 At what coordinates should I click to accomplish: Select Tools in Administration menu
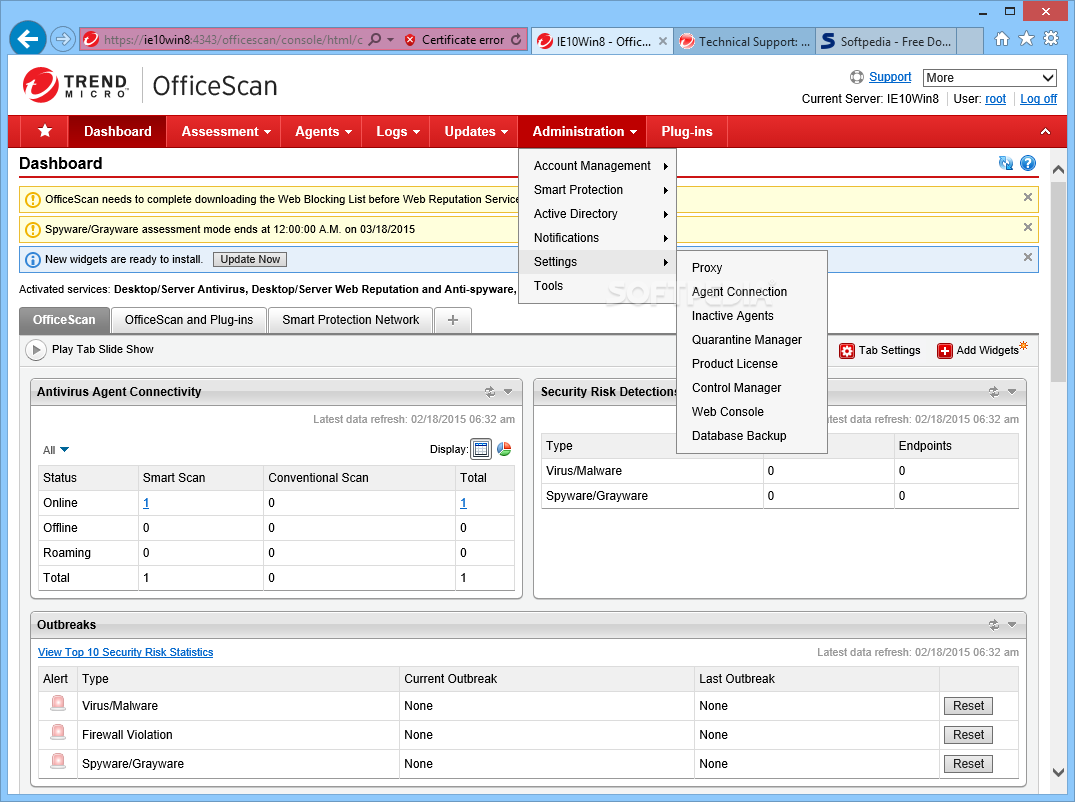[598, 286]
